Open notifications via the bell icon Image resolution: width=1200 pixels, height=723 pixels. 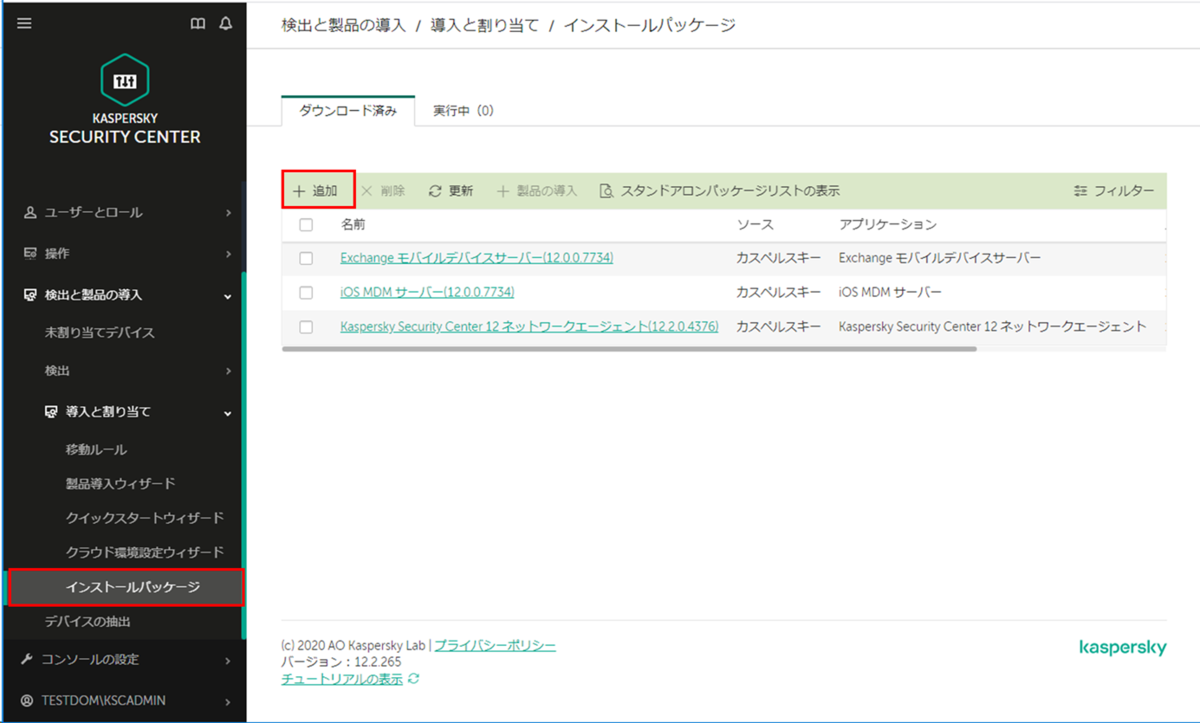[x=226, y=23]
